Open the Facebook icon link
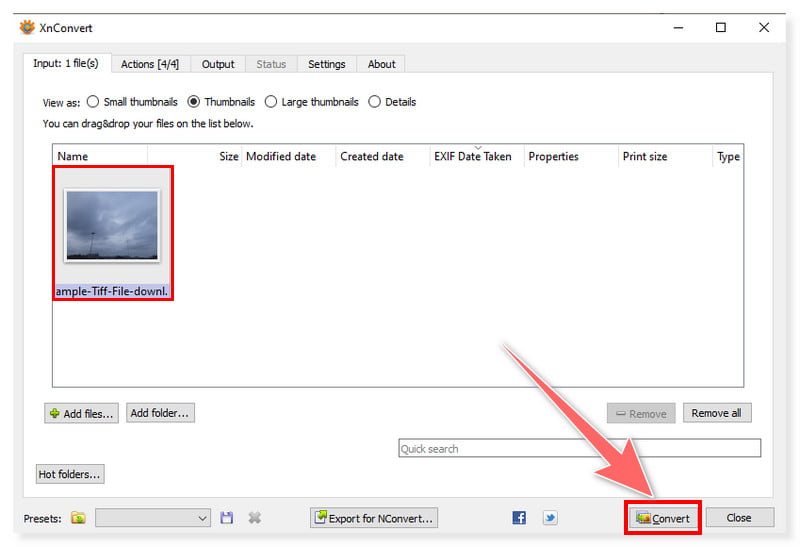 pyautogui.click(x=519, y=518)
